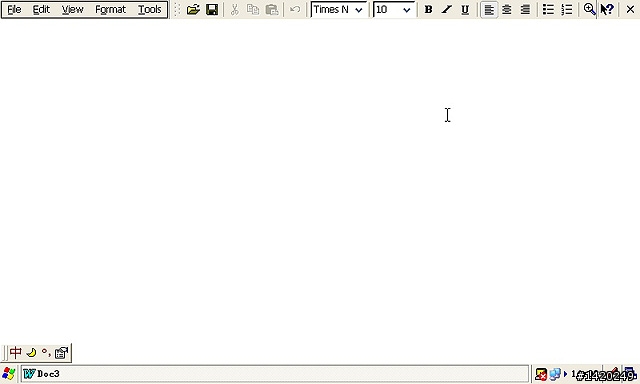640x384 pixels.
Task: Toggle Bold formatting
Action: [x=428, y=9]
